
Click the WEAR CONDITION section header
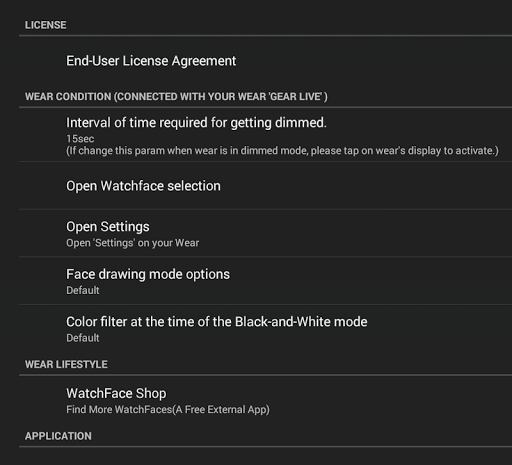tap(176, 97)
